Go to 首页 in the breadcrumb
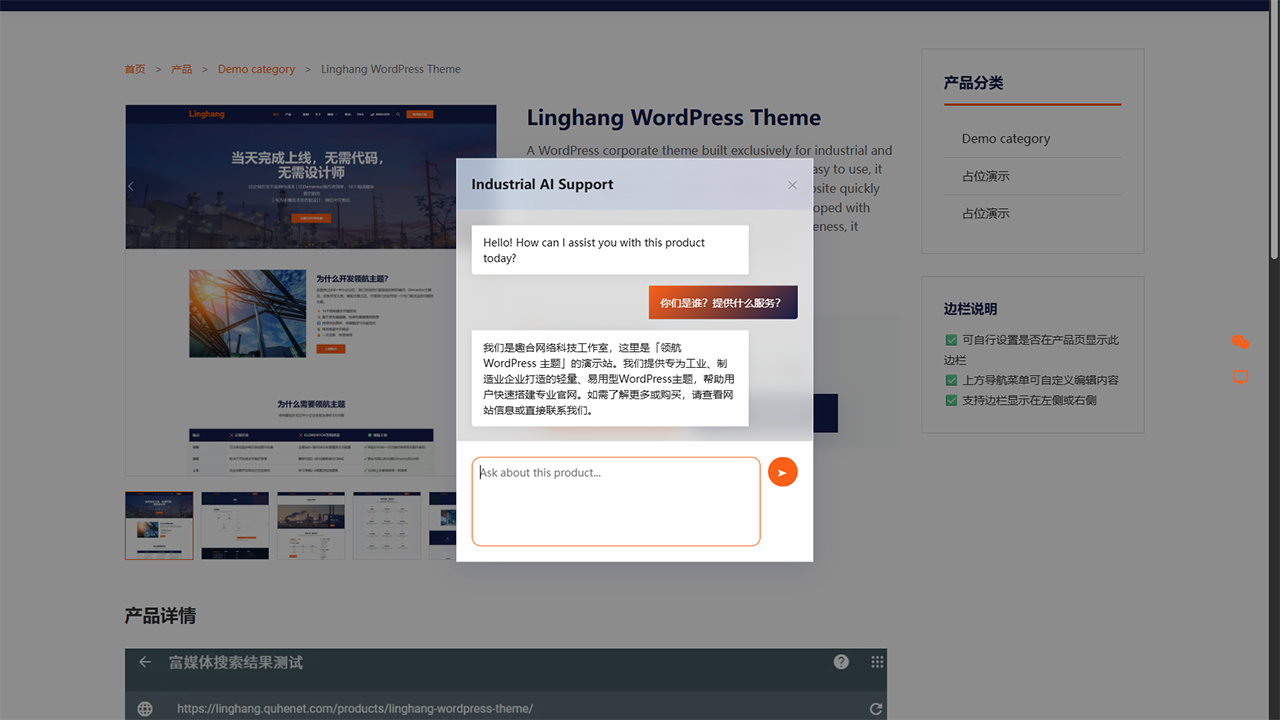 pos(135,69)
